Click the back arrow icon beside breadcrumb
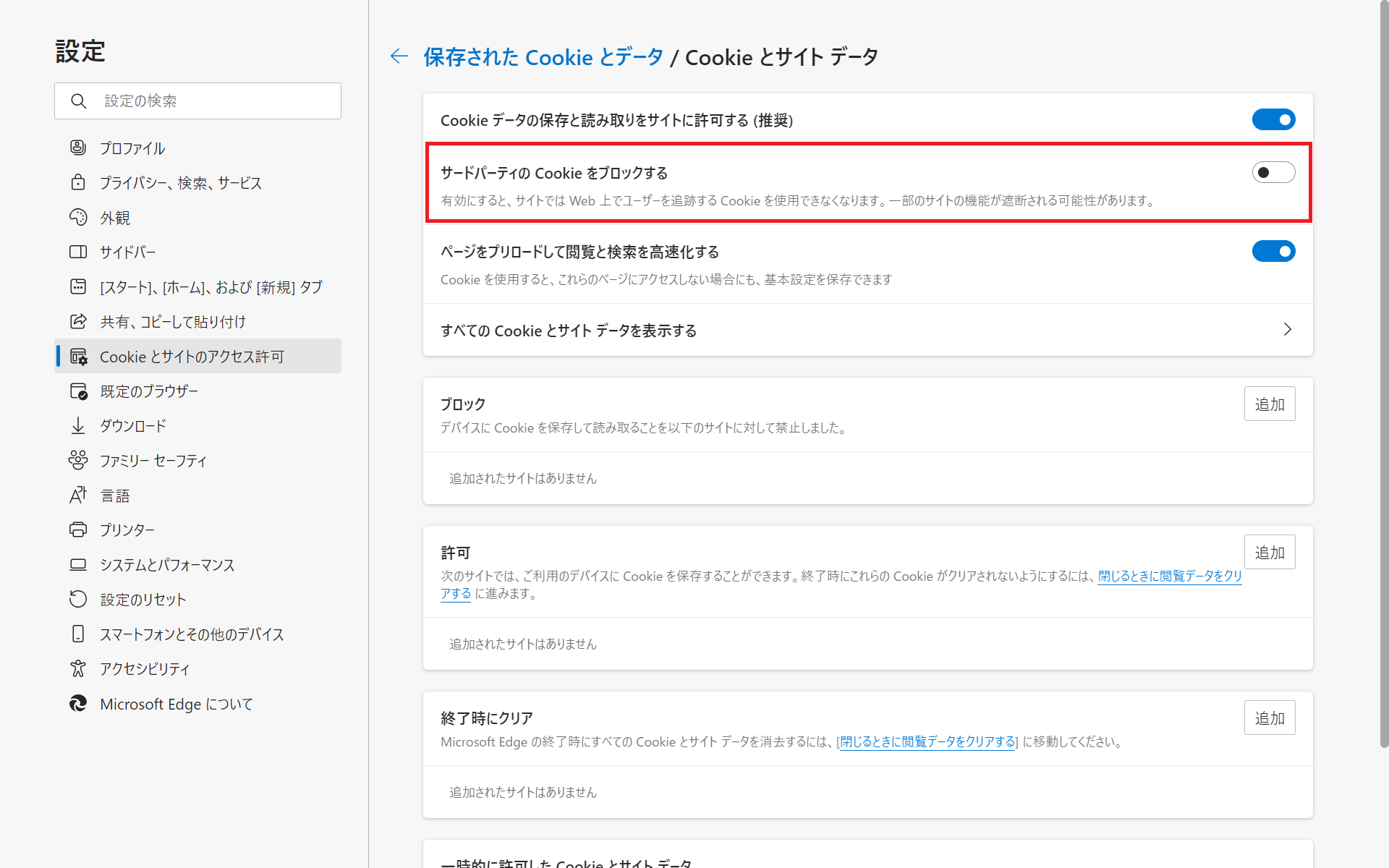Image resolution: width=1389 pixels, height=868 pixels. click(x=399, y=56)
